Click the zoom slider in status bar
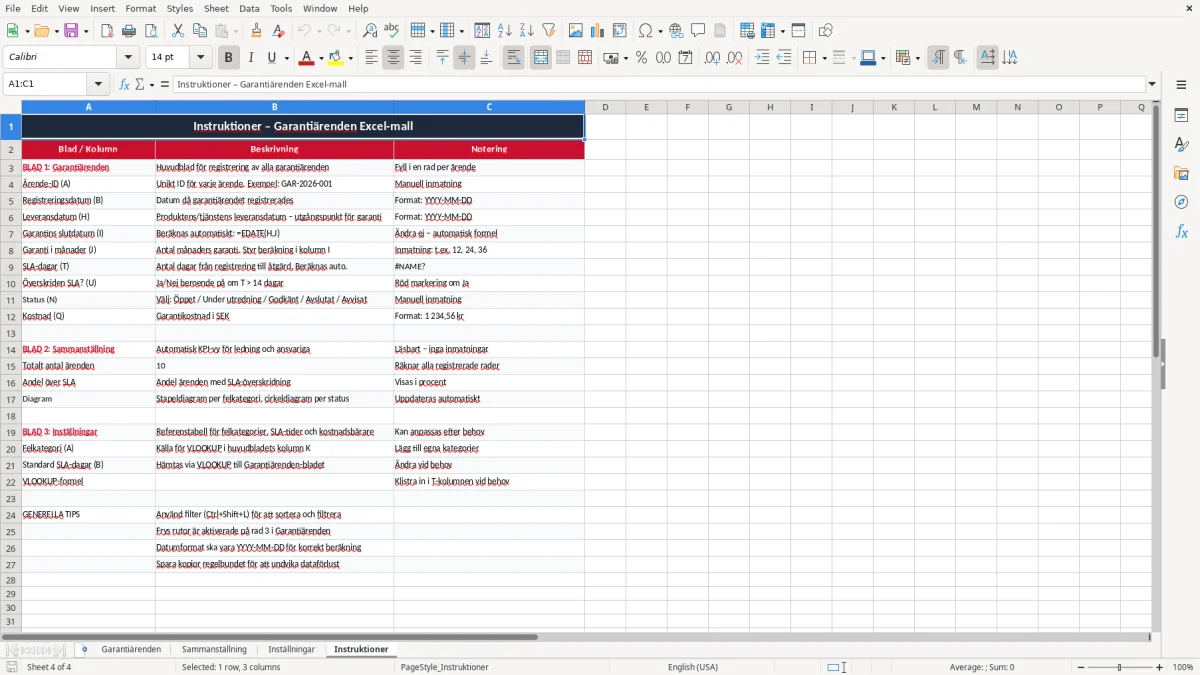The width and height of the screenshot is (1200, 675). 1119,667
